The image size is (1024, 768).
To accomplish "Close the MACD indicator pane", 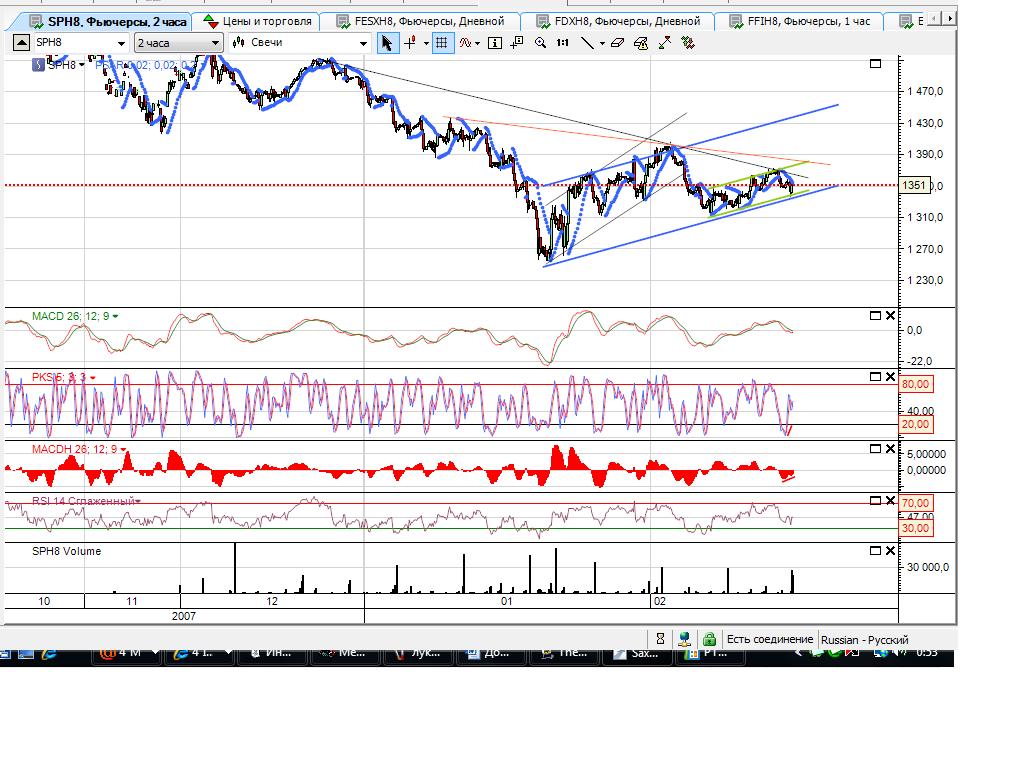I will coord(890,316).
